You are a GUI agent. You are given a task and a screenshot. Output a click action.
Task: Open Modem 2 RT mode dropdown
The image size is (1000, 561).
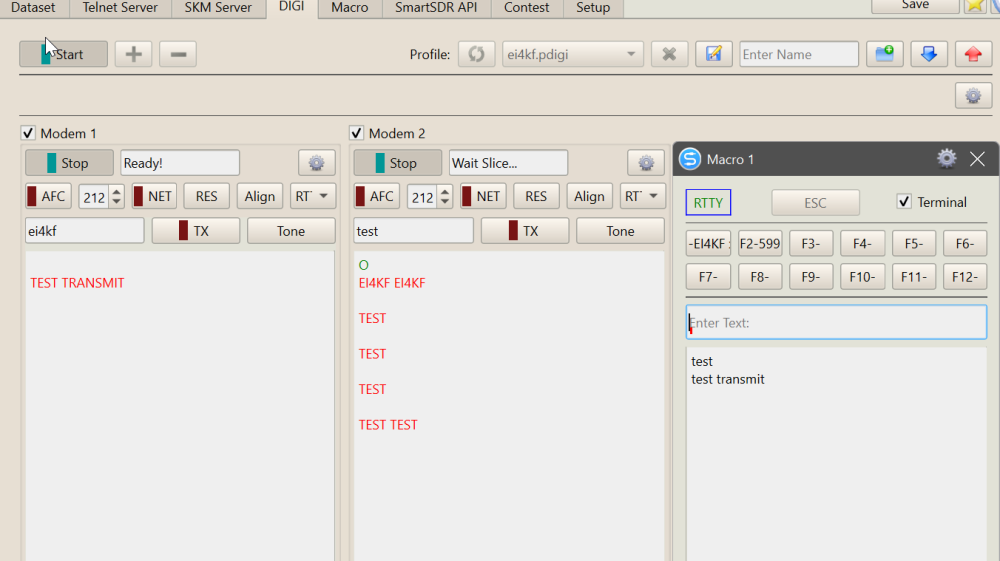pos(642,196)
